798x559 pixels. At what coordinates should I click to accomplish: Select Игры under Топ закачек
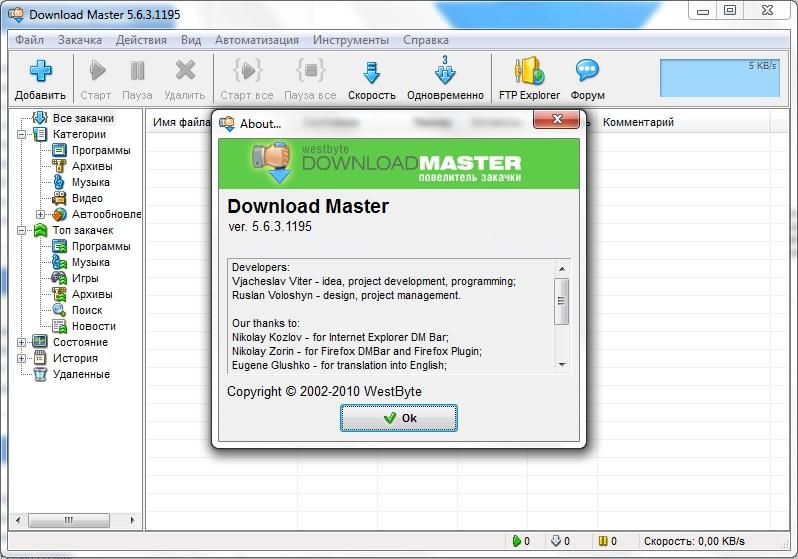[85, 278]
